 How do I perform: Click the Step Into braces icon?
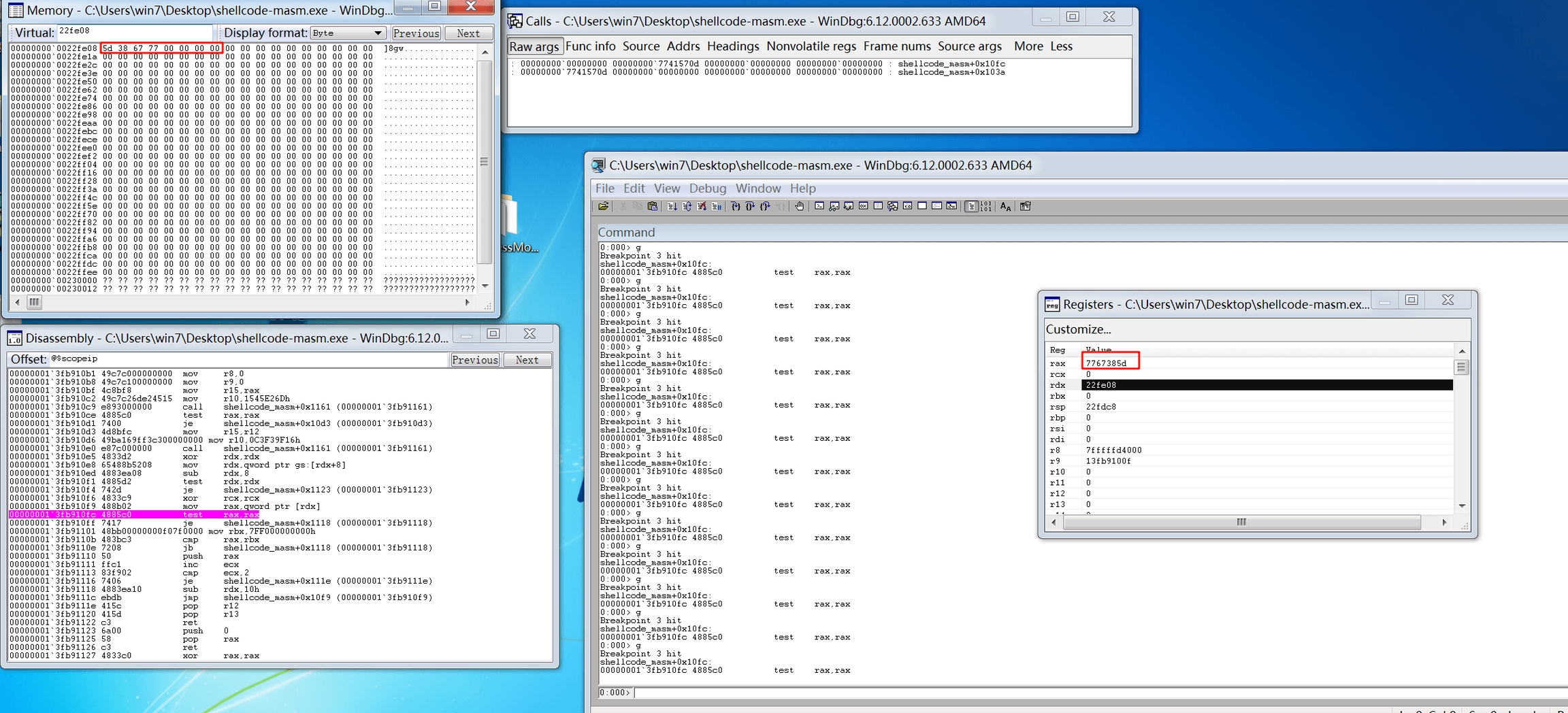point(735,206)
